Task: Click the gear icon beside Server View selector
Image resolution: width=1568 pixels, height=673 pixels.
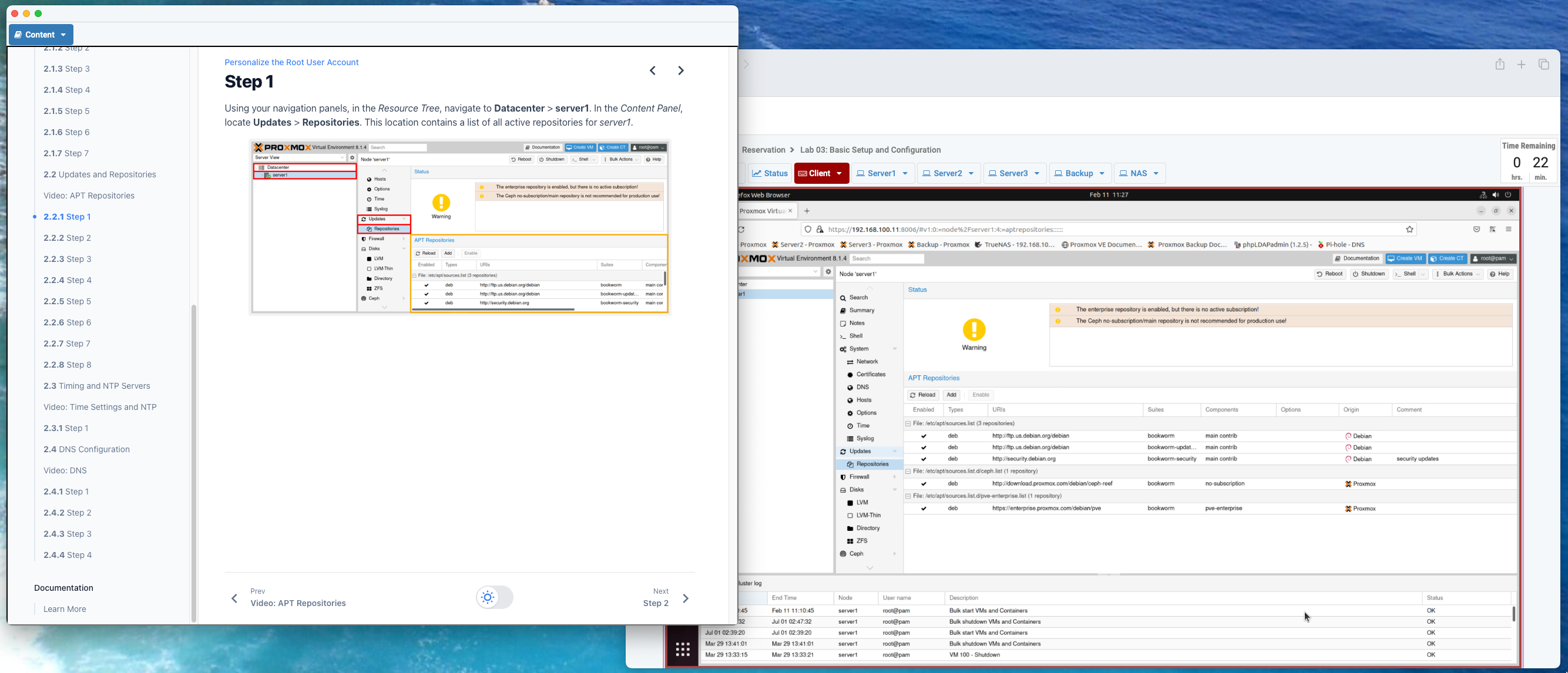Action: 828,272
